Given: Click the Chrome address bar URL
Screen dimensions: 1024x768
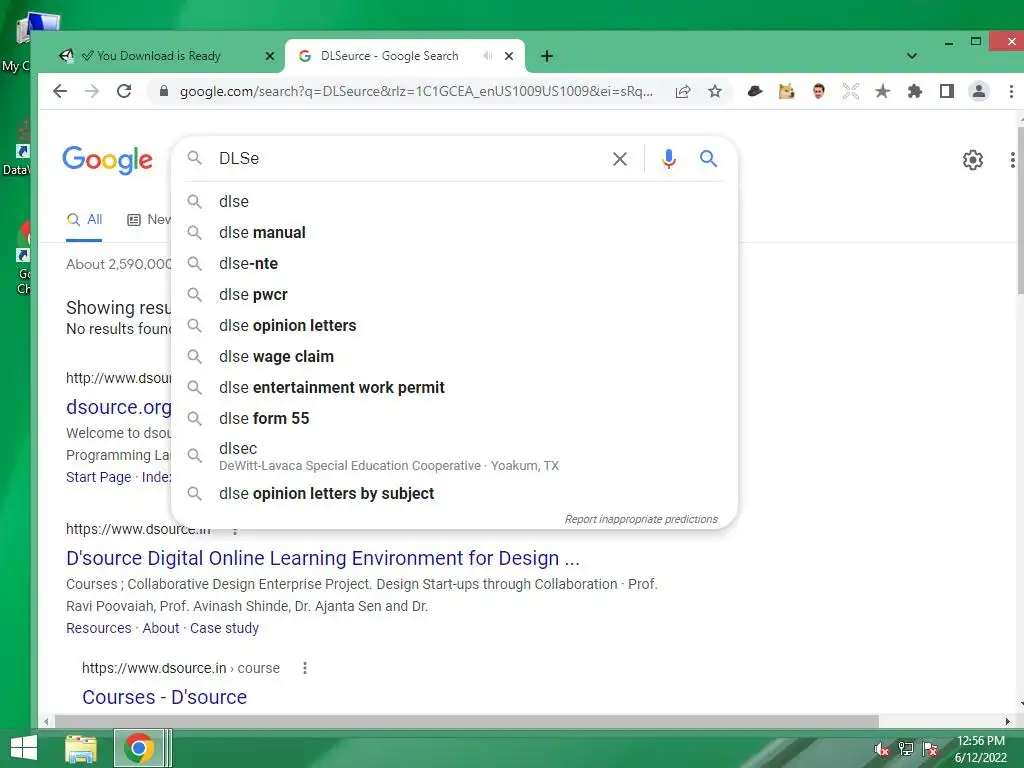Looking at the screenshot, I should tap(416, 91).
